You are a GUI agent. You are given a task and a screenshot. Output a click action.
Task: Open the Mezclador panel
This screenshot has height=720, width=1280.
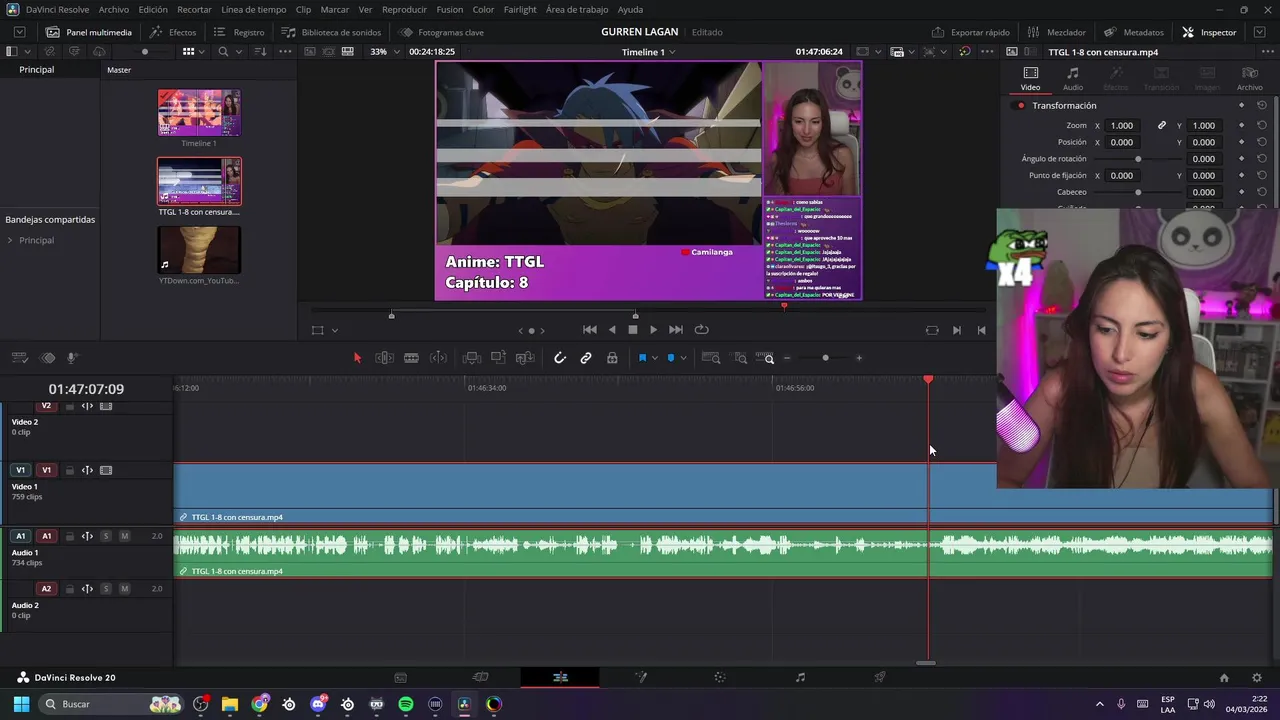1056,32
